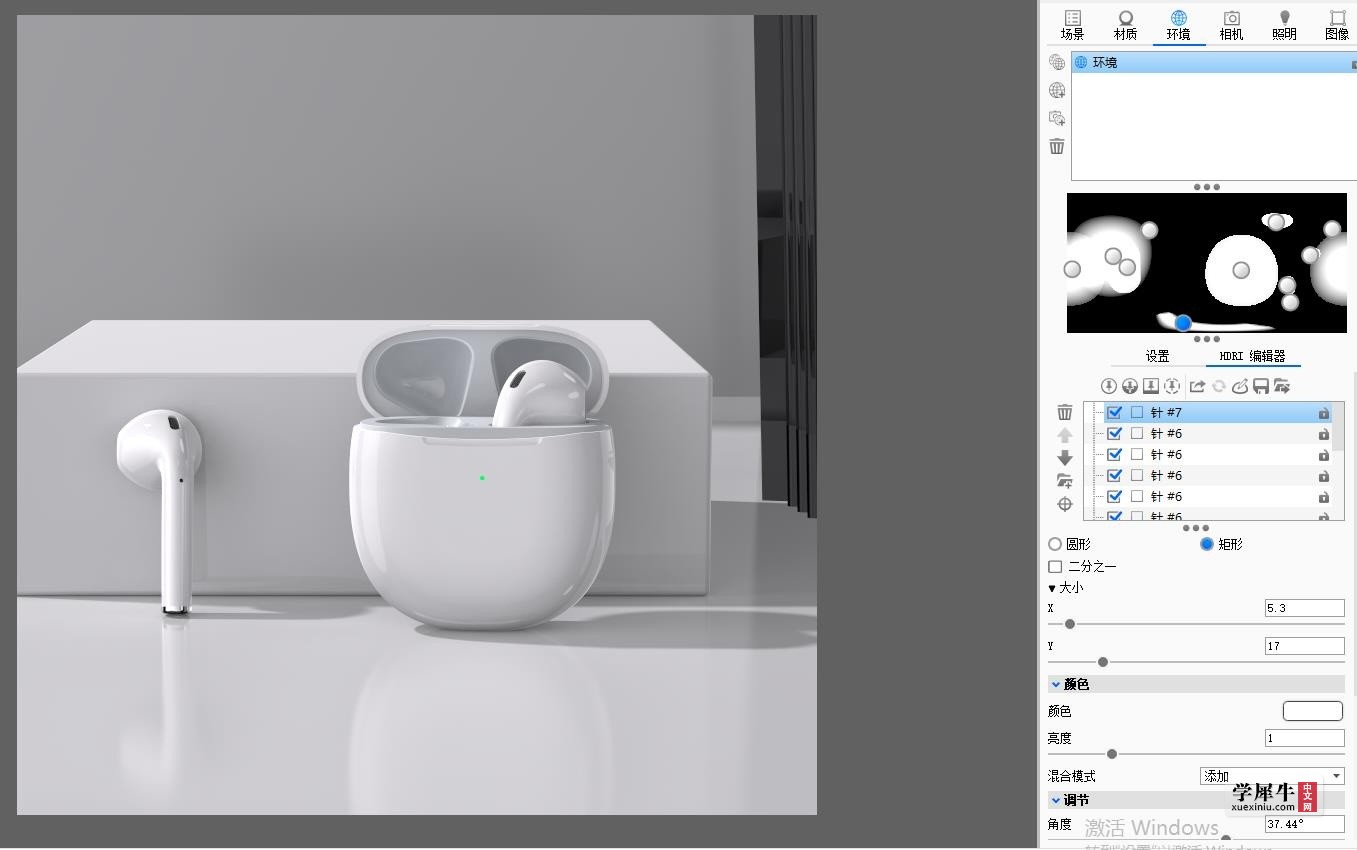Viewport: 1357px width, 850px height.
Task: Delete environment using the upper trash icon
Action: 1057,146
